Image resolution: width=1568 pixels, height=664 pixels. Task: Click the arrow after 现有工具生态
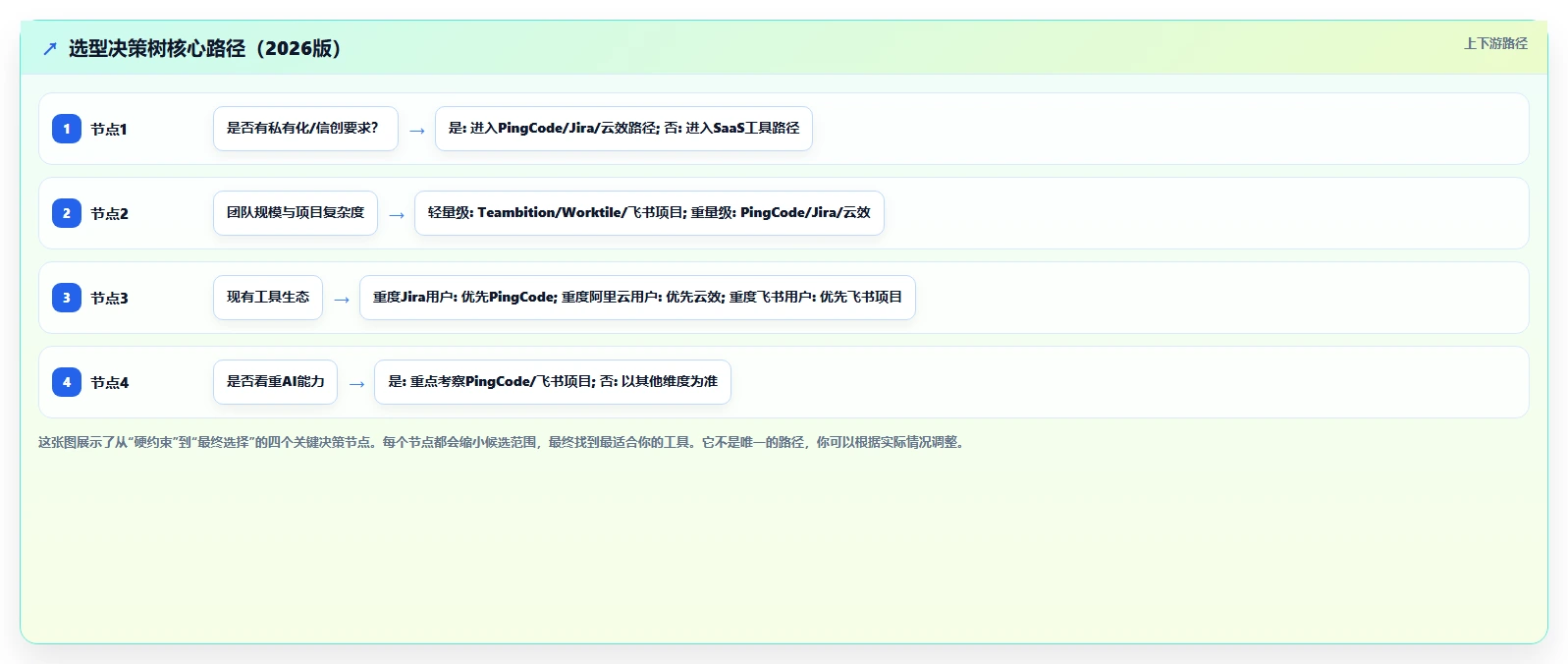point(342,300)
